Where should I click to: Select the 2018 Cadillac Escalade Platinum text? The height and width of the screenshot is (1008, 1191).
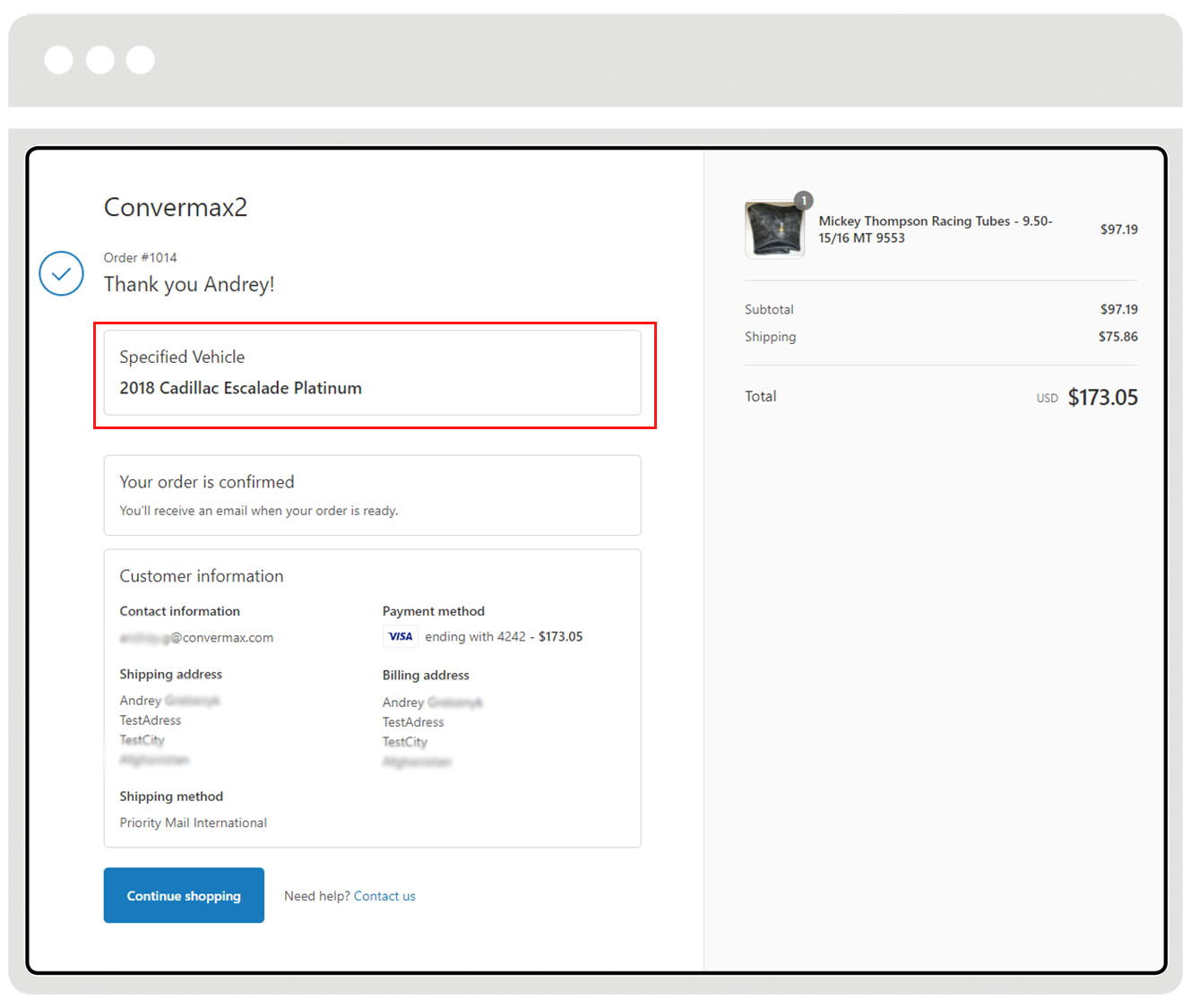[x=241, y=388]
